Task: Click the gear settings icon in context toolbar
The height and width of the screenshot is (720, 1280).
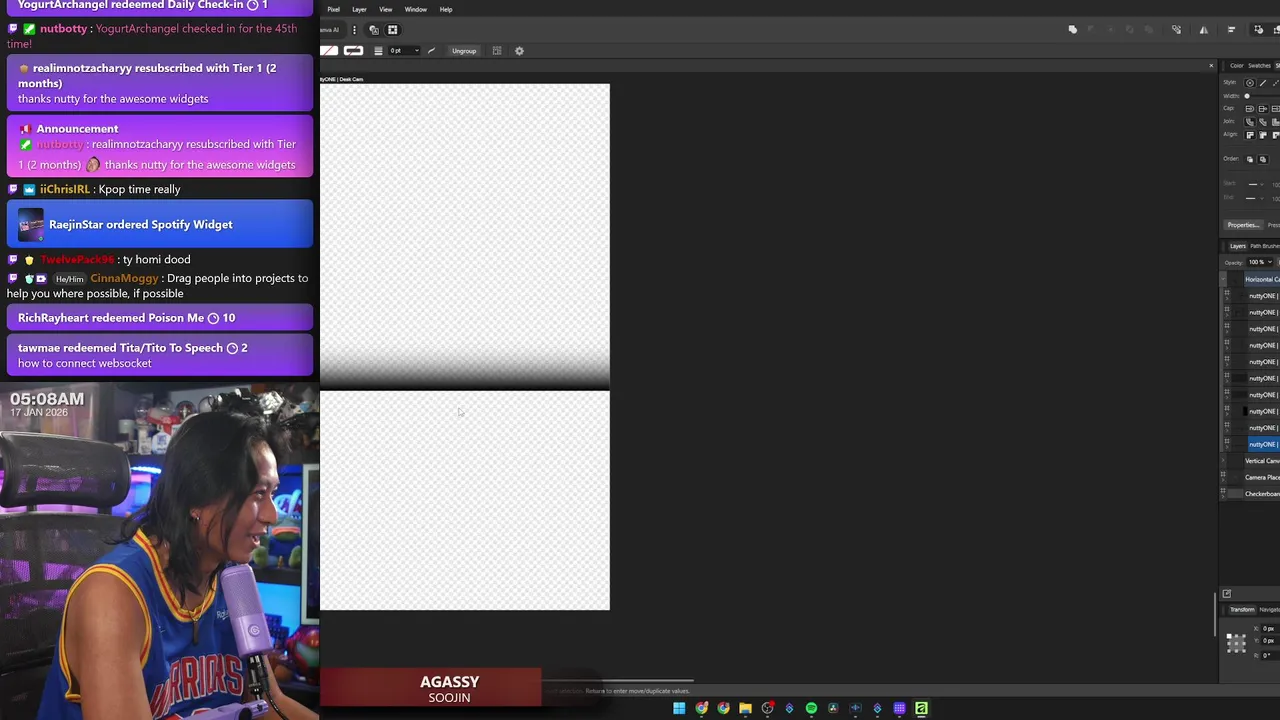Action: pos(519,50)
